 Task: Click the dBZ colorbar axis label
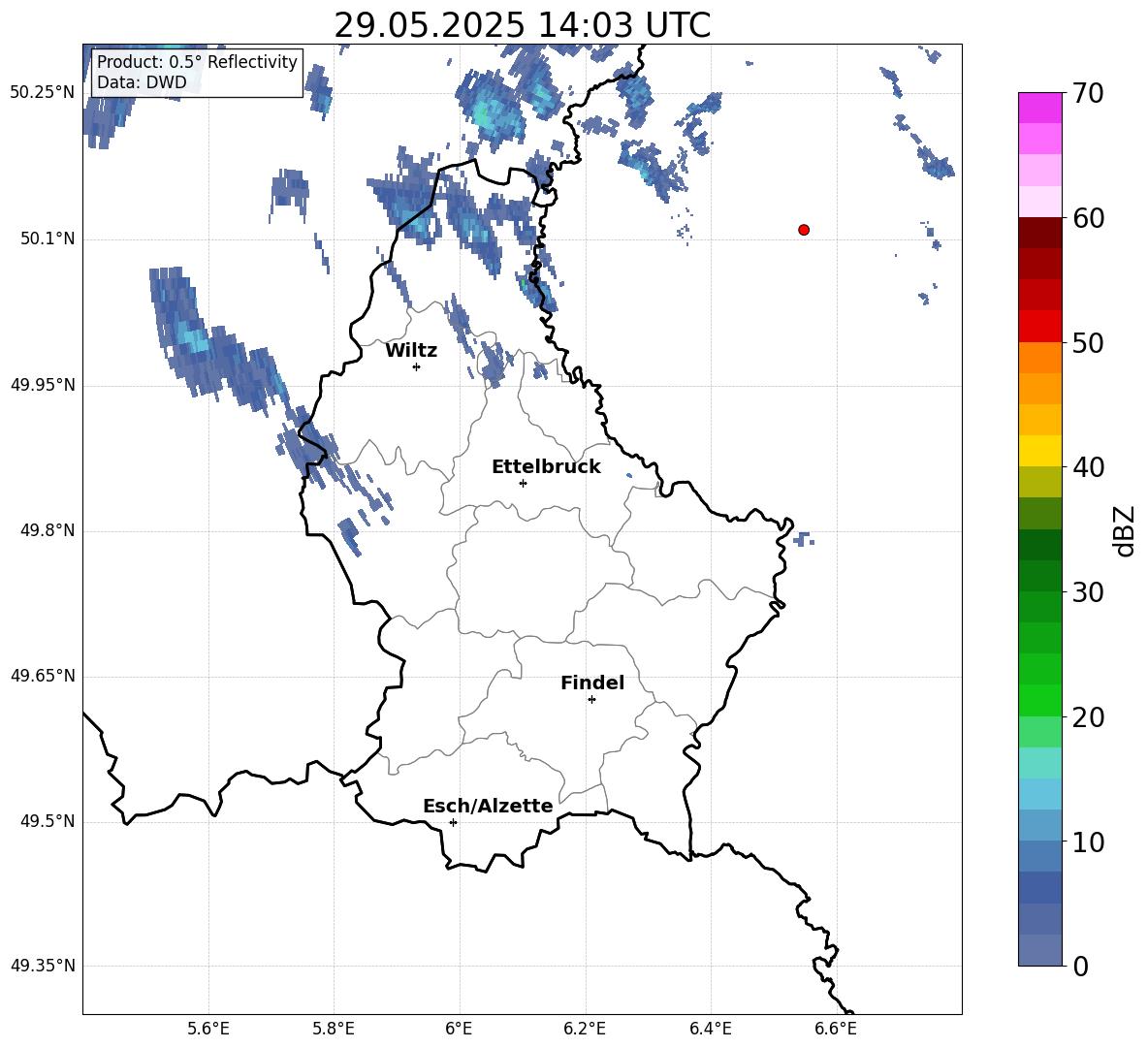(1125, 530)
